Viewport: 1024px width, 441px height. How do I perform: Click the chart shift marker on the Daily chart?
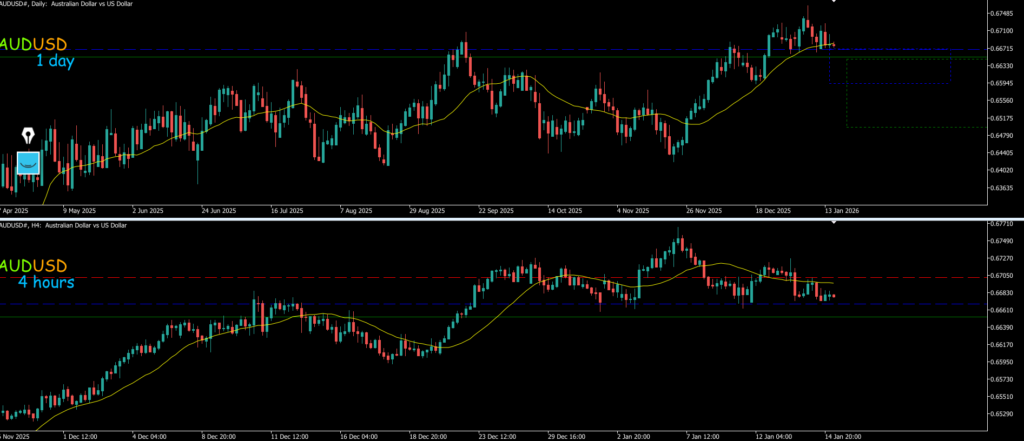[835, 2]
